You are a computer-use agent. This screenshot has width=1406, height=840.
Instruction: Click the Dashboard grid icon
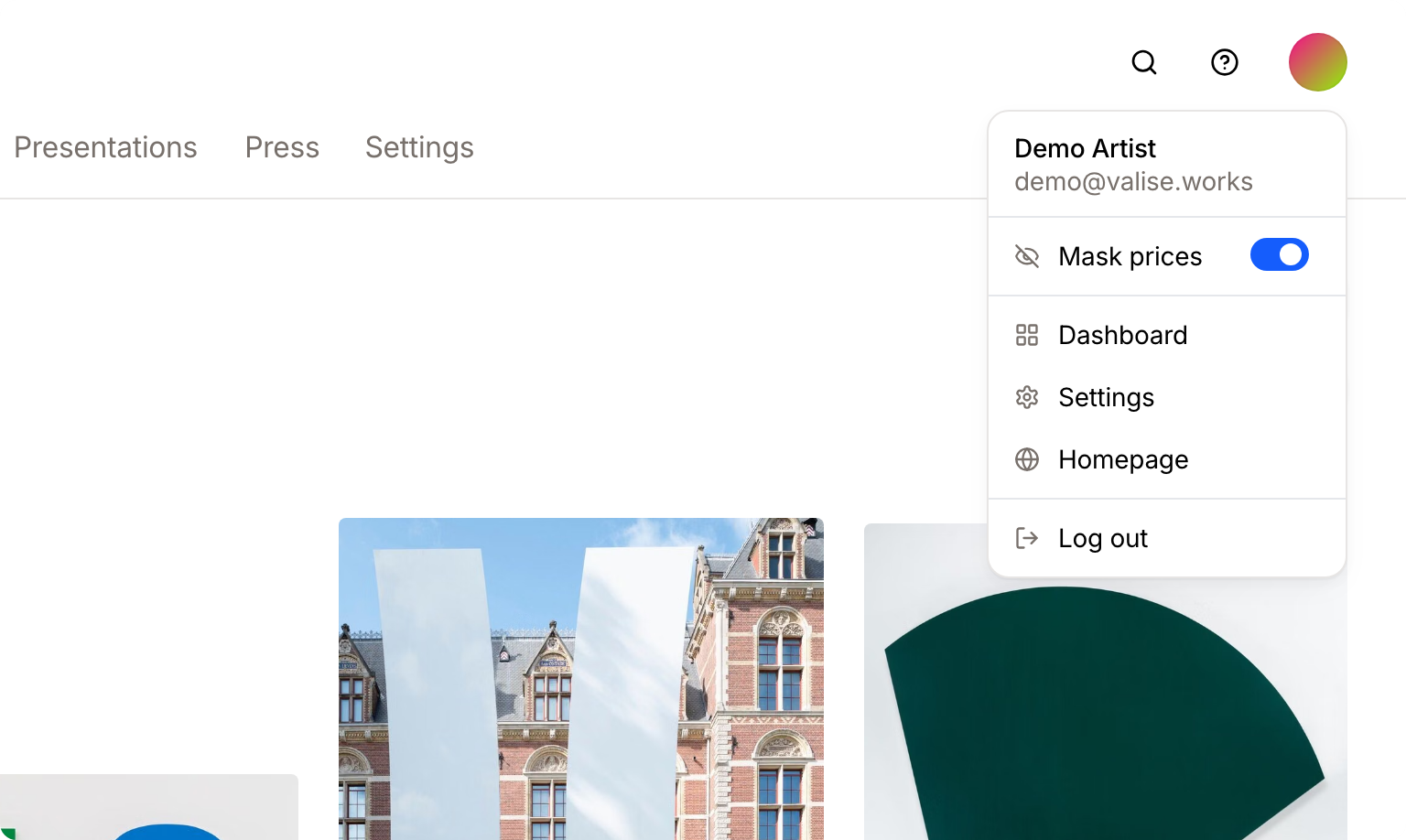[1027, 335]
